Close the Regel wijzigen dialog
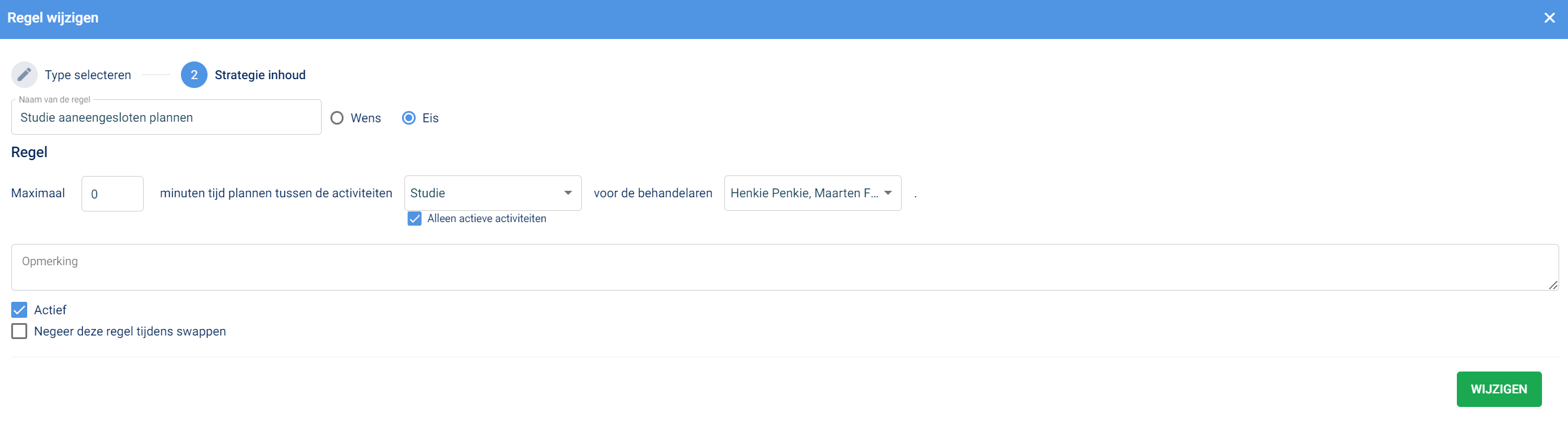The image size is (1568, 430). tap(1549, 18)
